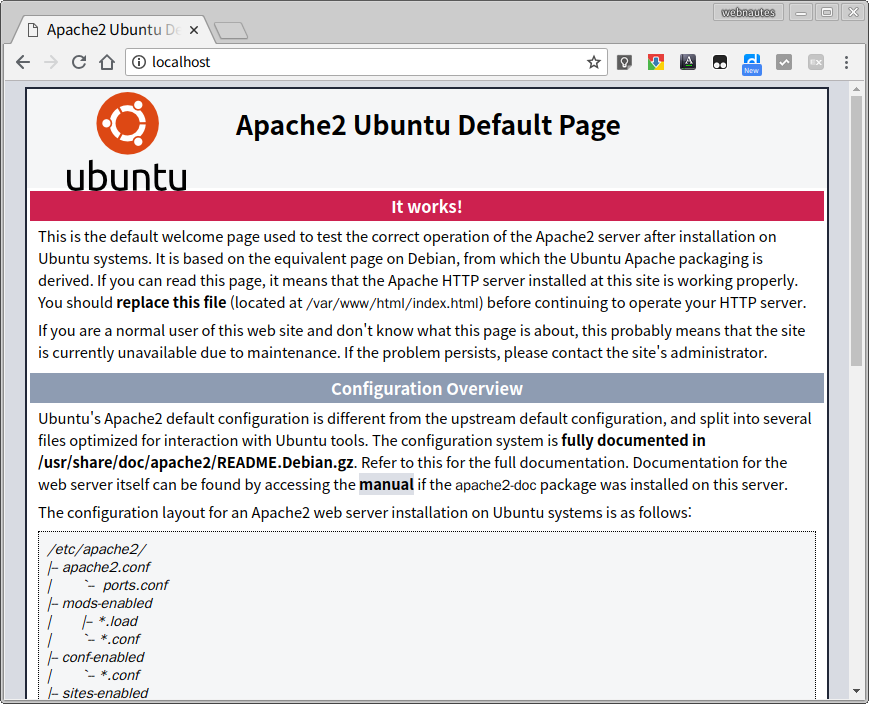Click the page scrollbar thumb
The height and width of the screenshot is (704, 869).
856,231
